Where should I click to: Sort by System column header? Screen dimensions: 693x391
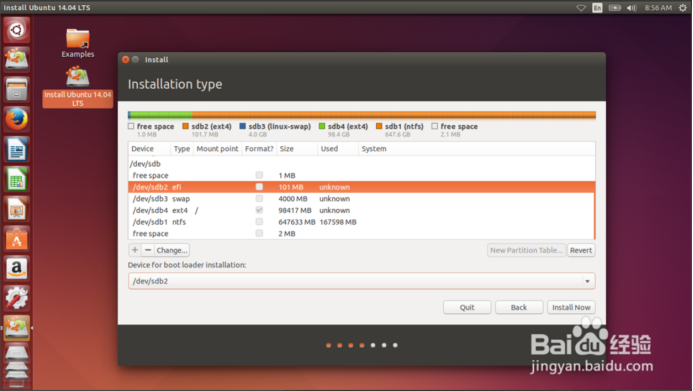[476, 149]
